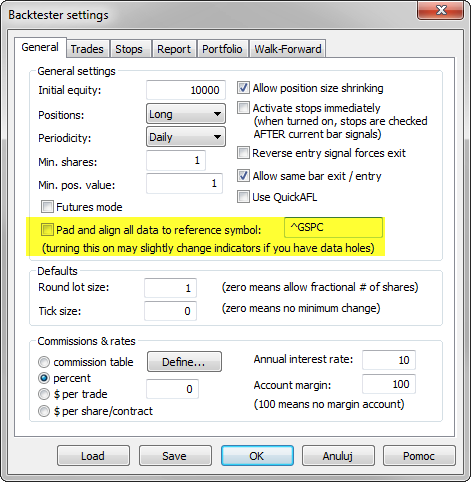Viewport: 471px width, 482px height.
Task: Enable Futures mode checkbox
Action: [x=47, y=207]
